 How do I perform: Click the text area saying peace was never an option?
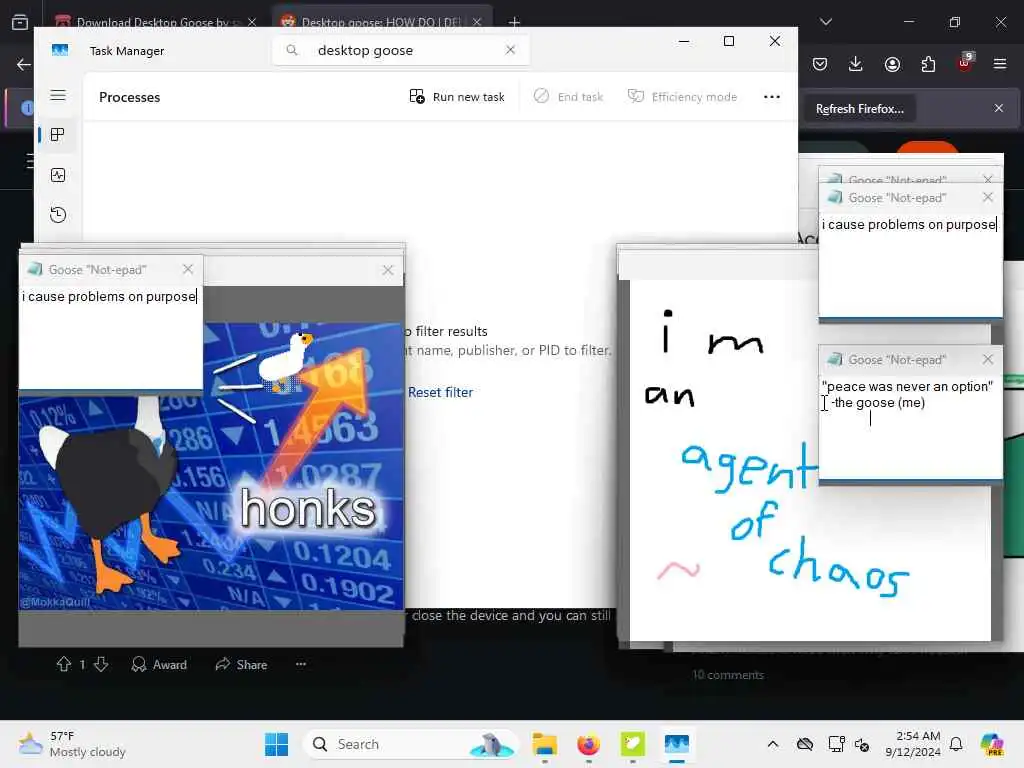coord(910,427)
